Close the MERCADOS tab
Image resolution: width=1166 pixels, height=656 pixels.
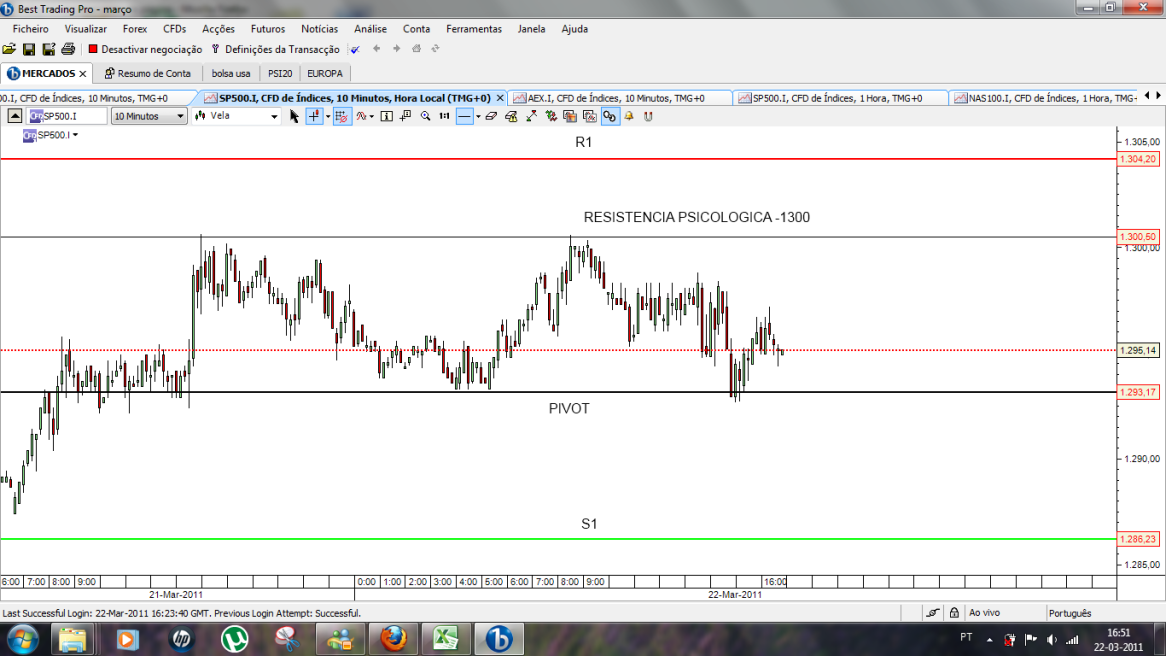point(83,74)
